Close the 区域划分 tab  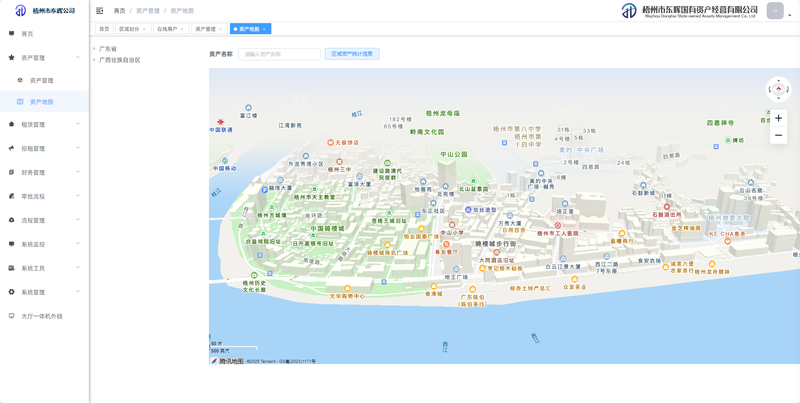144,29
